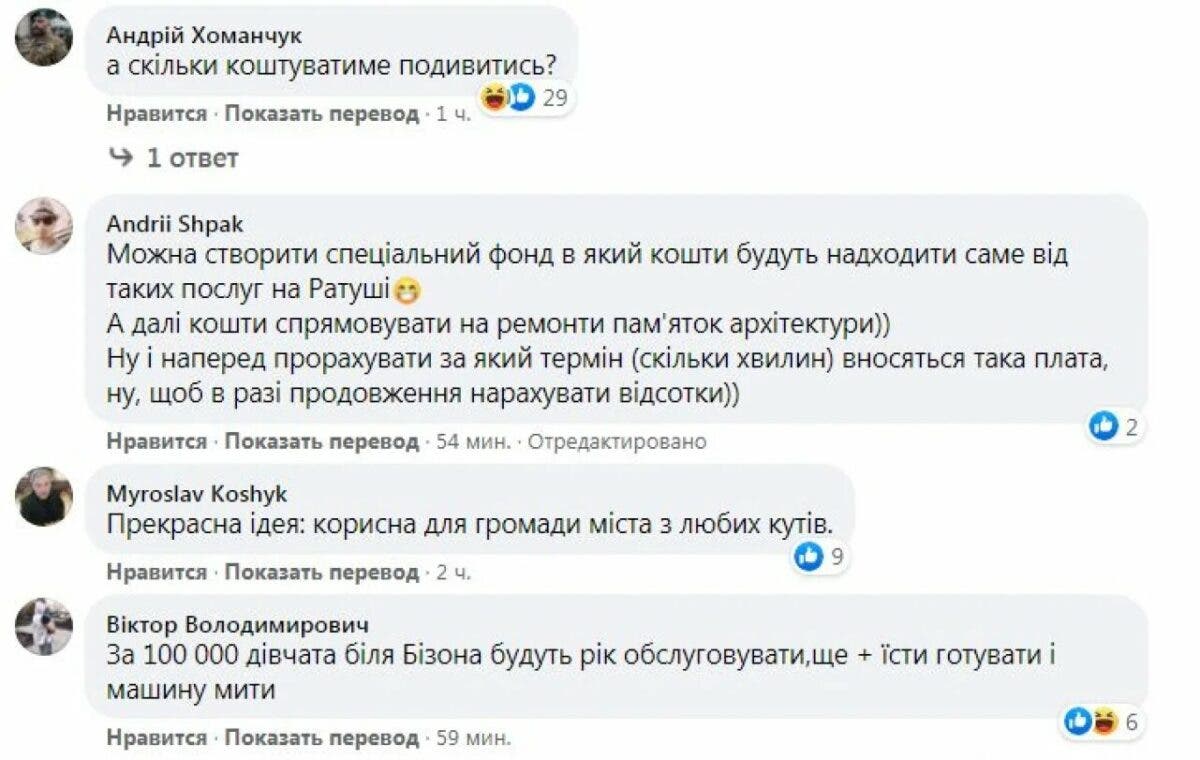
Task: Click the laughing reaction icon under Хоманчук's comment
Action: (x=491, y=99)
